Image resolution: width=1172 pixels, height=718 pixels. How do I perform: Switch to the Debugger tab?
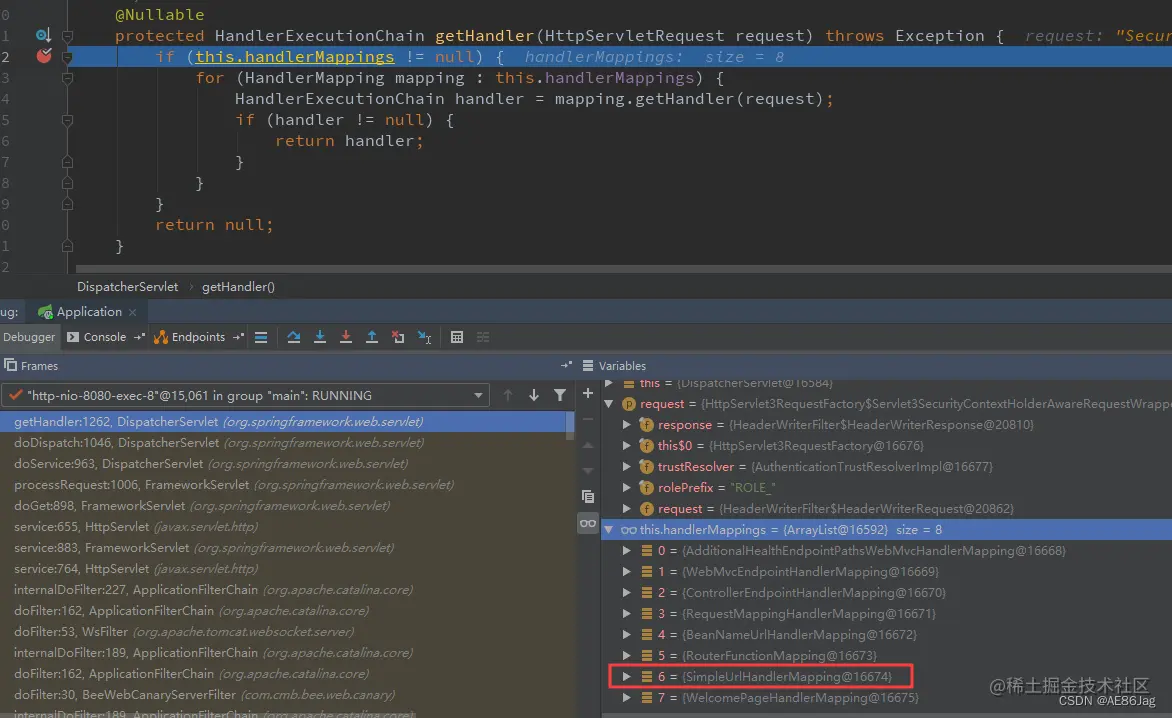click(28, 337)
